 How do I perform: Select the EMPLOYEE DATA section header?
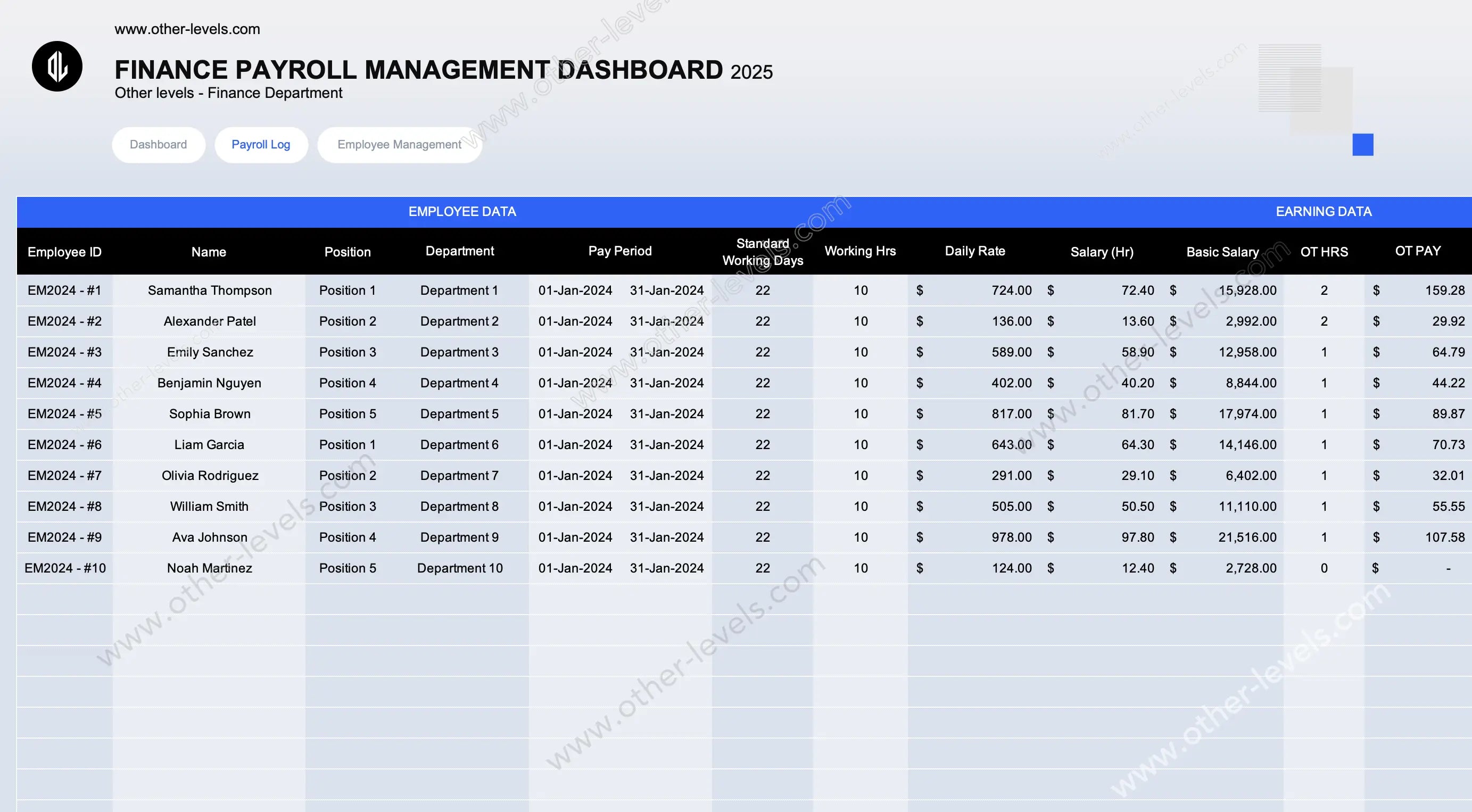click(462, 212)
